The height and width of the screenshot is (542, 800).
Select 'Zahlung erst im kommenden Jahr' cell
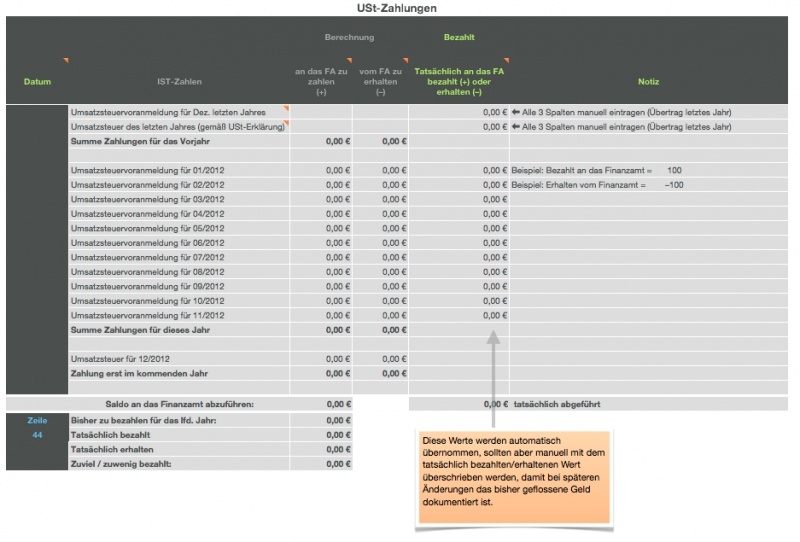click(179, 374)
